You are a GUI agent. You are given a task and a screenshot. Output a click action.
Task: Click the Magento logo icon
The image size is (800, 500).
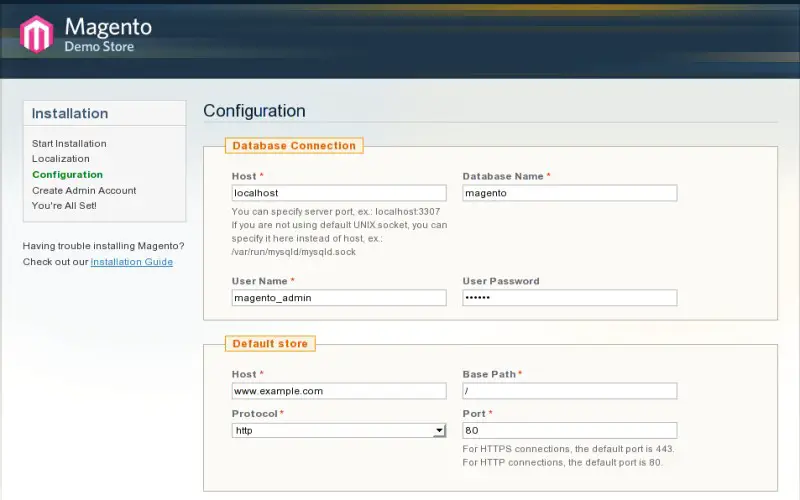pos(36,34)
